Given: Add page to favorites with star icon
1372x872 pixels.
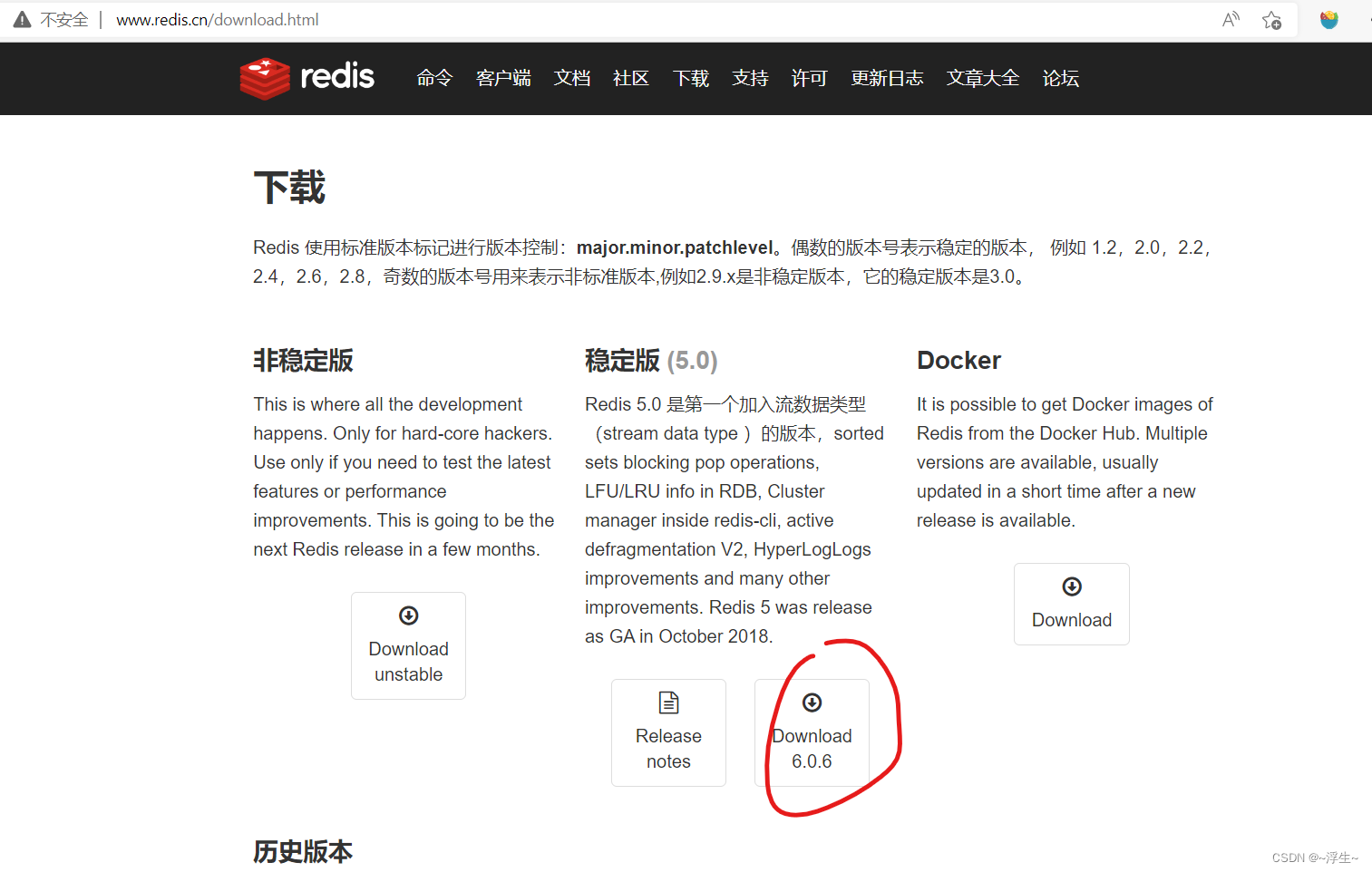Looking at the screenshot, I should (1272, 20).
